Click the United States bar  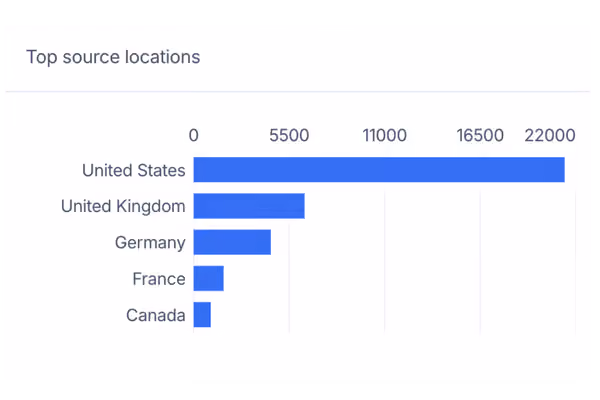pyautogui.click(x=379, y=170)
